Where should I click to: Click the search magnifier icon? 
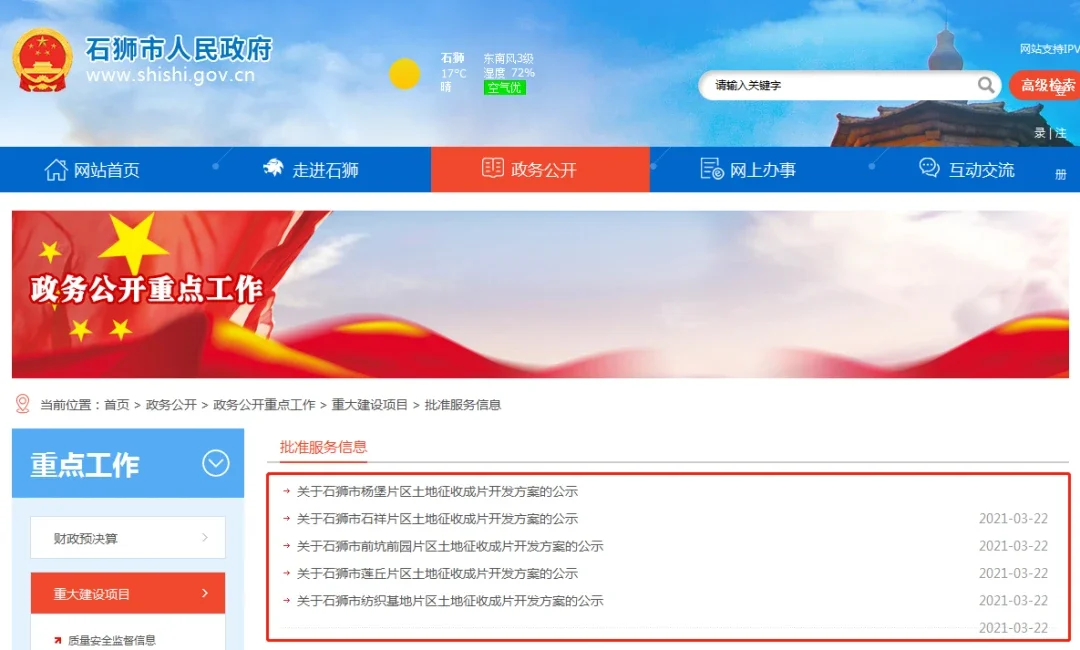[x=986, y=85]
